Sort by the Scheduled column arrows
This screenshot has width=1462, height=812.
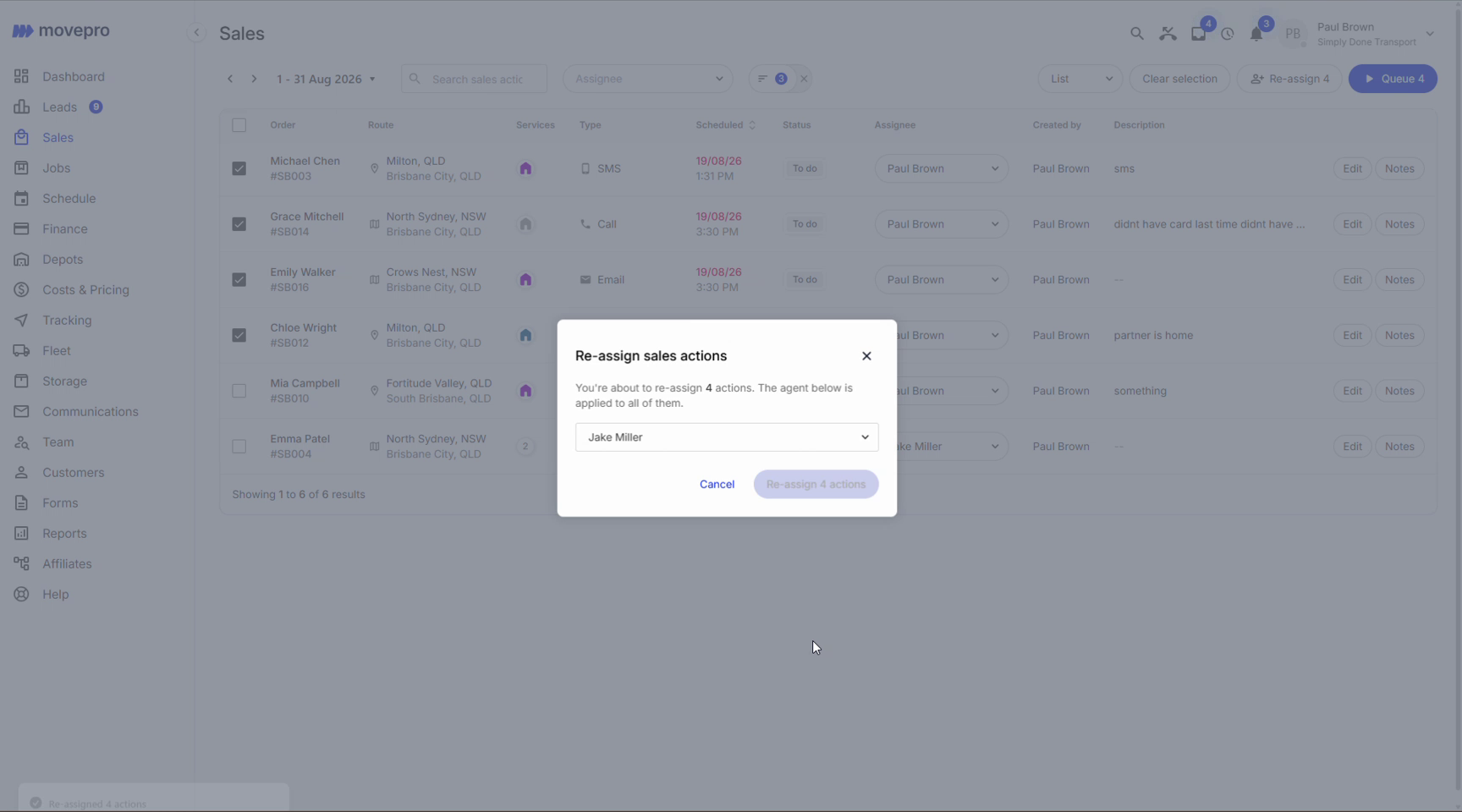point(752,125)
